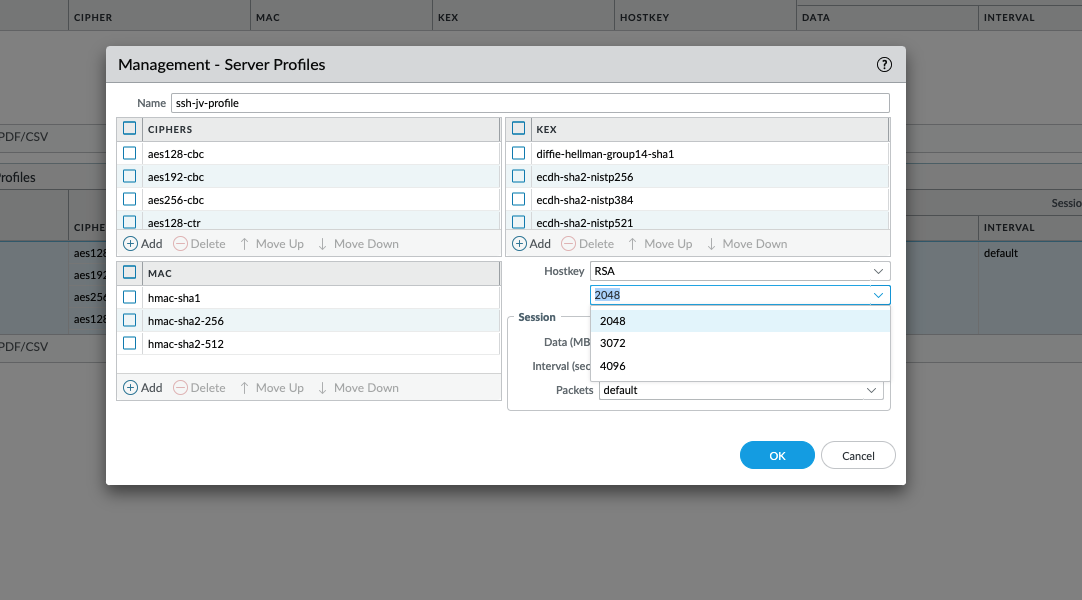Click Add icon under KEX list
This screenshot has height=600, width=1082.
pos(520,244)
